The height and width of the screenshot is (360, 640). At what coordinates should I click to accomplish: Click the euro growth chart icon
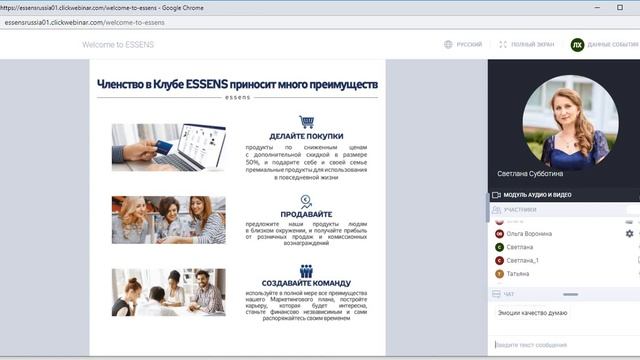pos(306,202)
